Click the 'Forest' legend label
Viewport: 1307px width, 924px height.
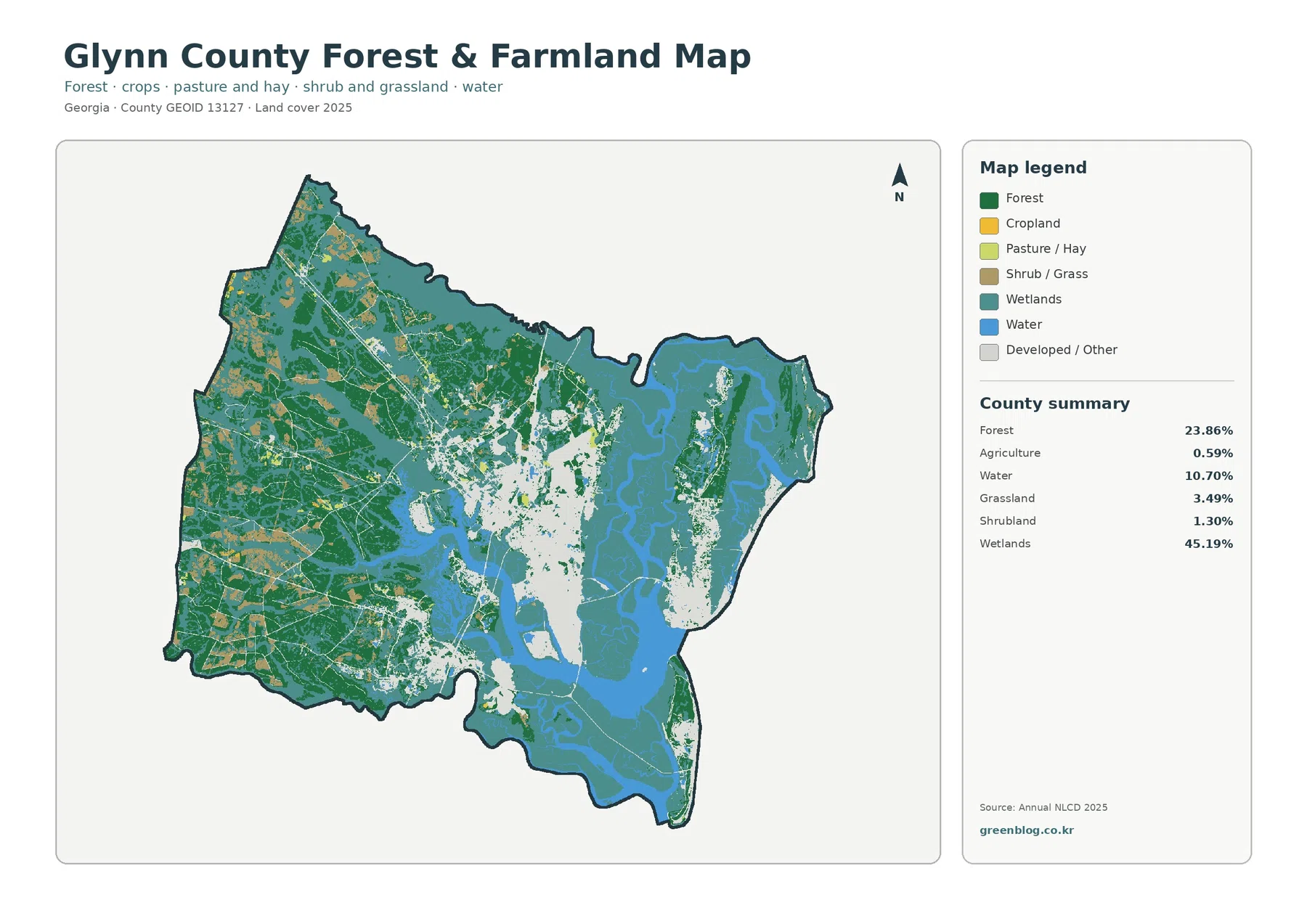(1025, 198)
